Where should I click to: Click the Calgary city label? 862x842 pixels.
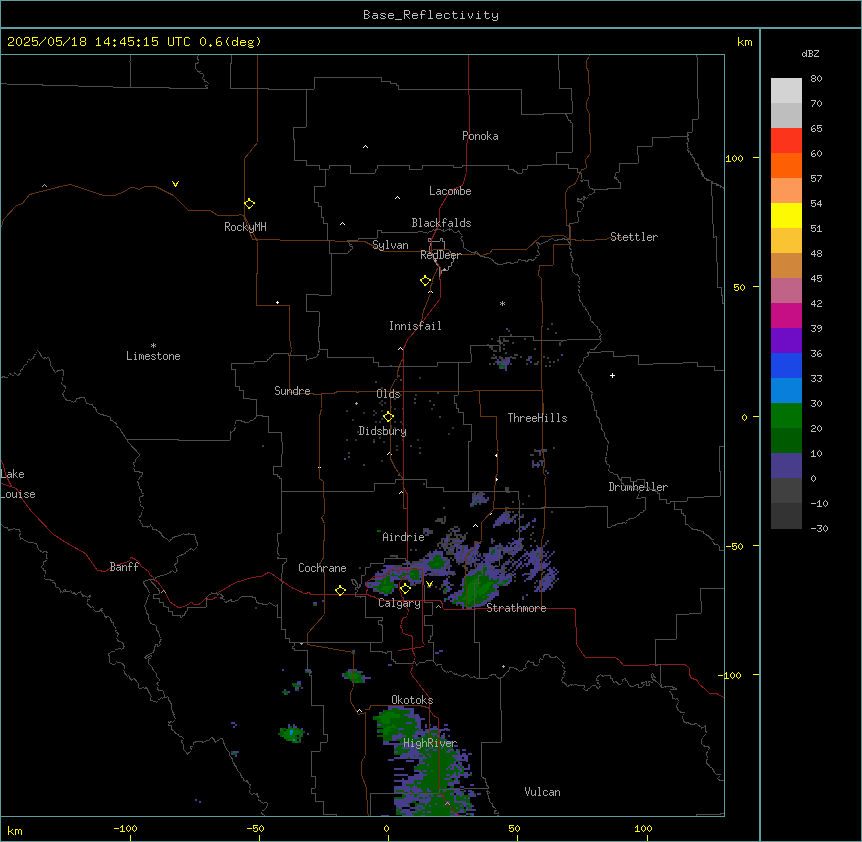(x=399, y=603)
